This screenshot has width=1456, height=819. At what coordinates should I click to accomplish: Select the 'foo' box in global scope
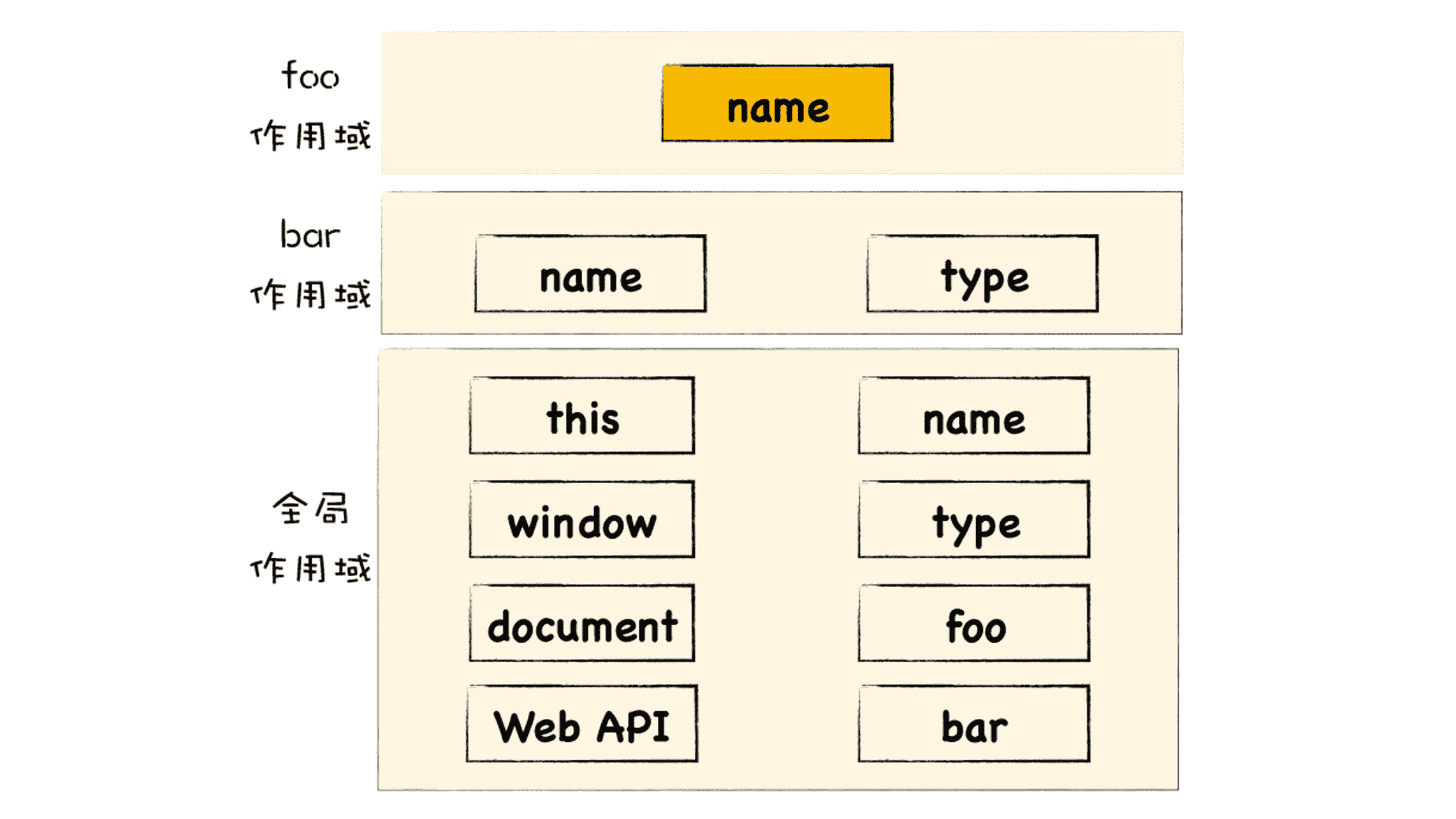973,623
